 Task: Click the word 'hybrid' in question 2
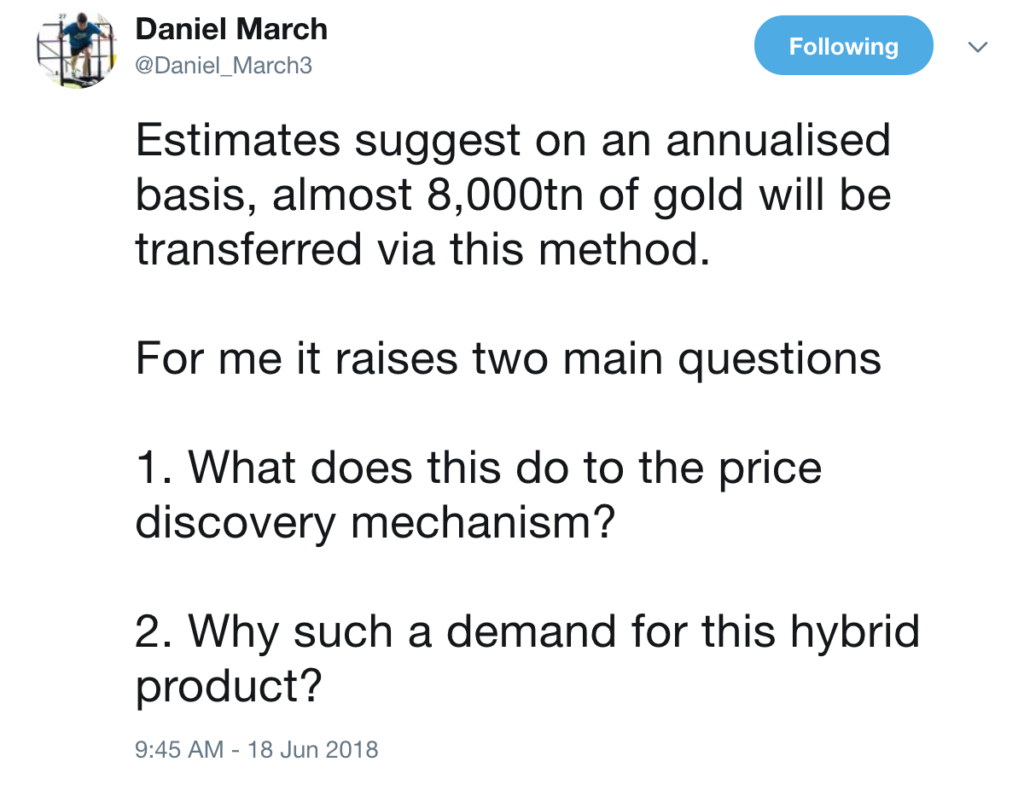[x=855, y=633]
